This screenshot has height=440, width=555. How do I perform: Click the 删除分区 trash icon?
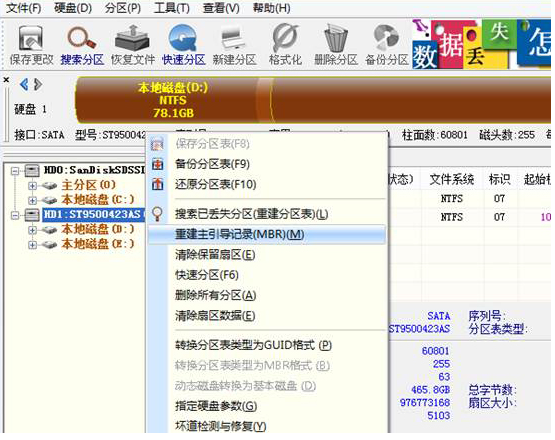336,45
